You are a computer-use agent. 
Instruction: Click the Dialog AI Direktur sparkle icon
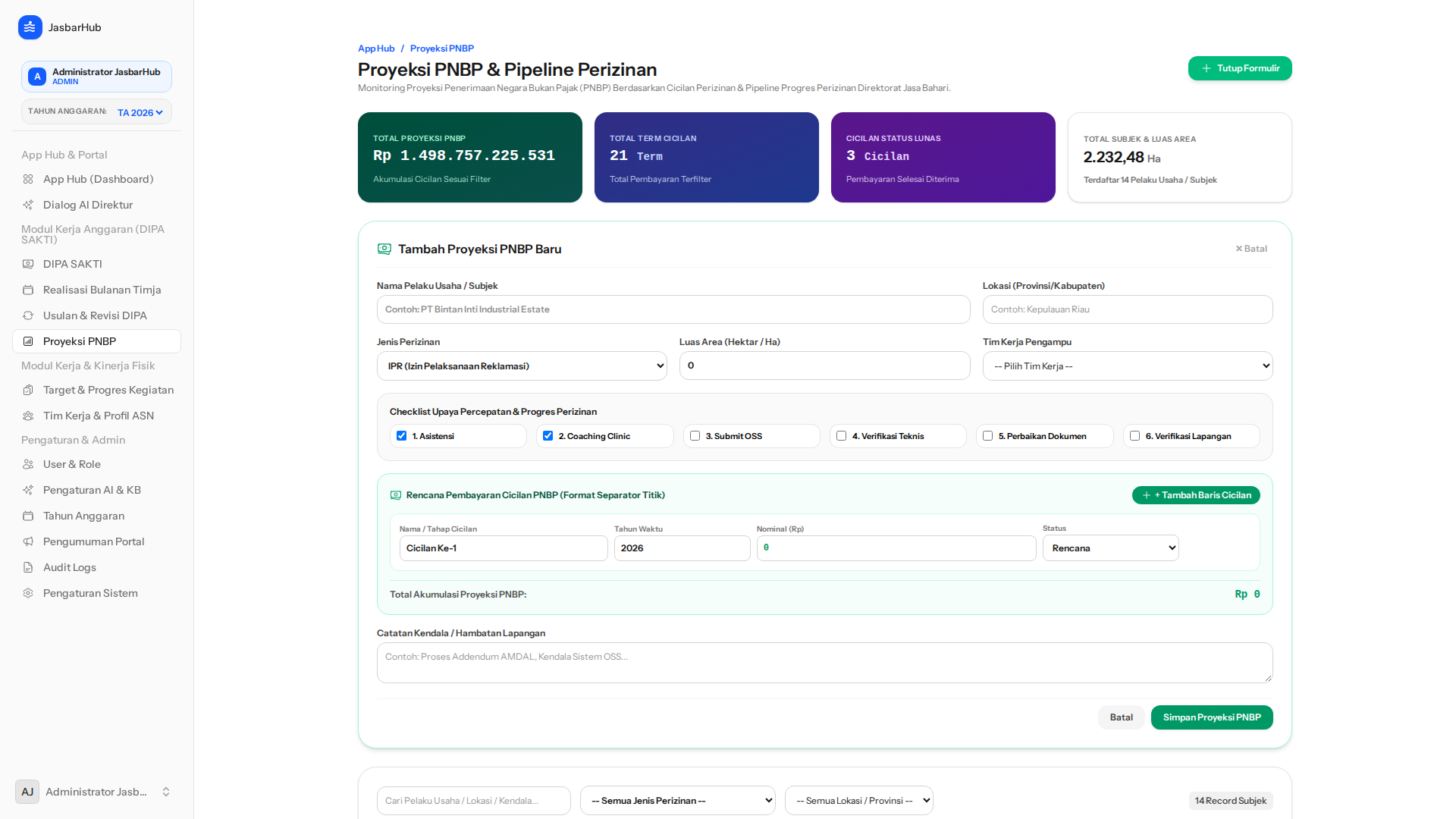point(28,206)
